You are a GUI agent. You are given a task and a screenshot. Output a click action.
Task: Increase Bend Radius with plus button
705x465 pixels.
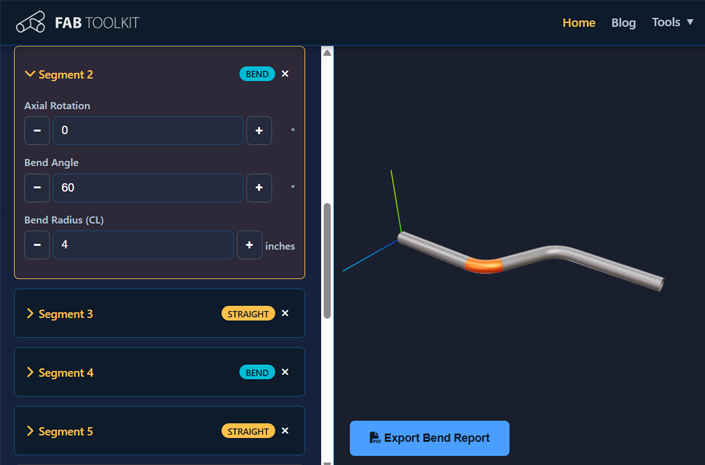click(x=250, y=245)
